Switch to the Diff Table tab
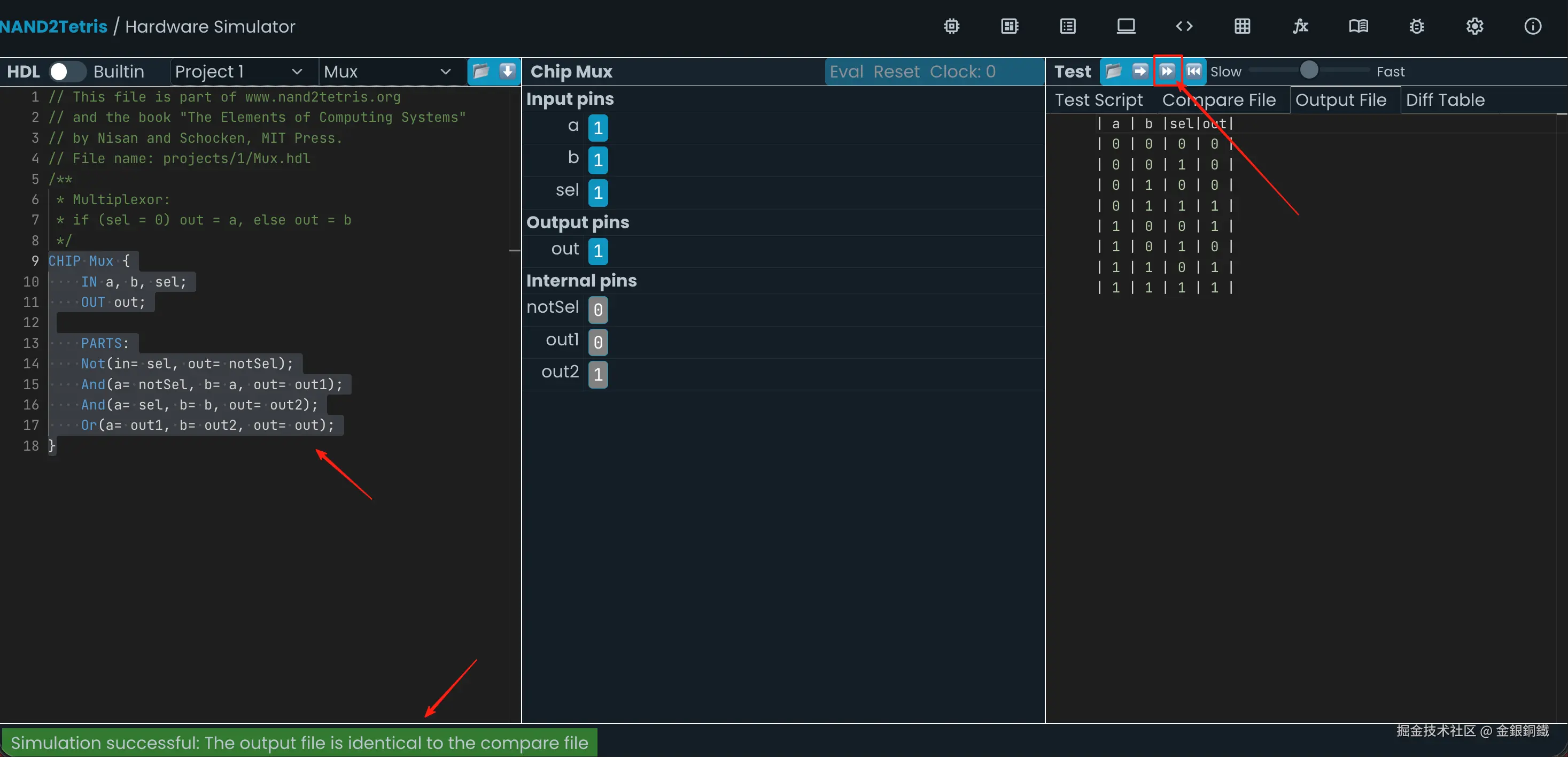Image resolution: width=1568 pixels, height=757 pixels. (1445, 100)
